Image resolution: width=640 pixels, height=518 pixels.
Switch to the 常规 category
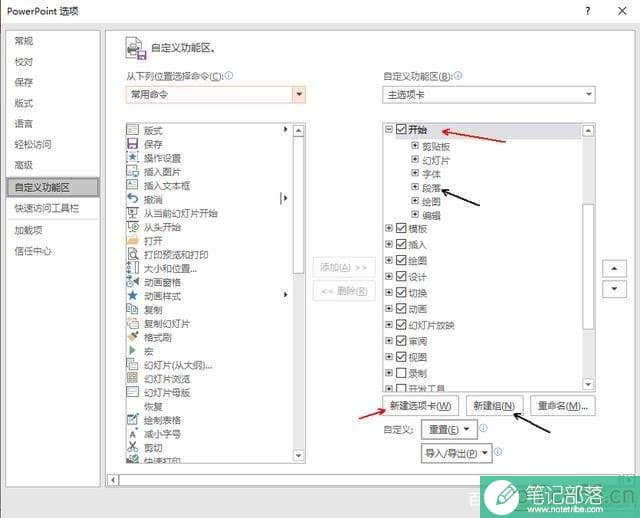click(24, 41)
